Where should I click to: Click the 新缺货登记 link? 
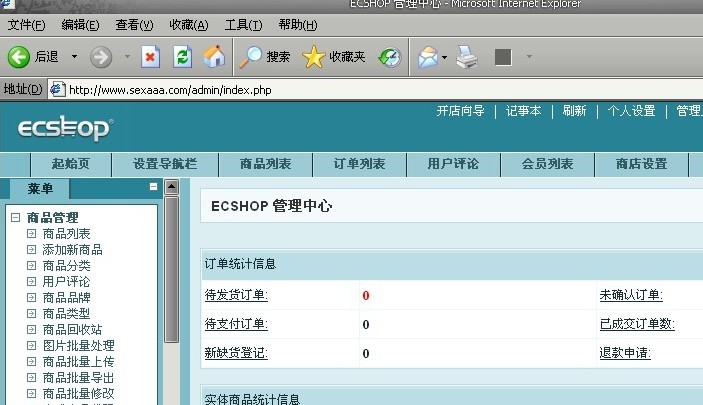(x=236, y=353)
